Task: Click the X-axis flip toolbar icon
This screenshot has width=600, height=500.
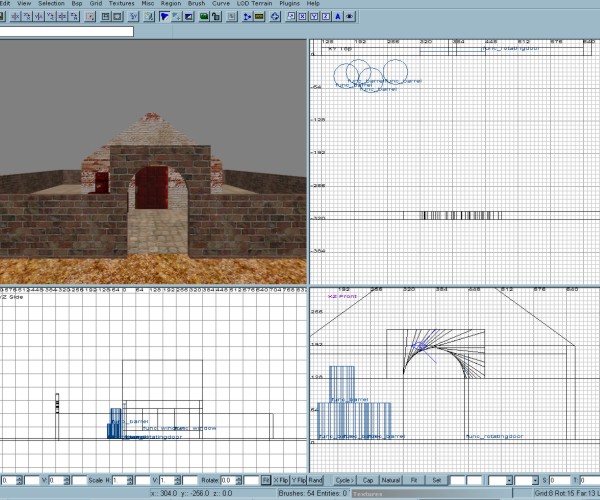Action: point(15,16)
